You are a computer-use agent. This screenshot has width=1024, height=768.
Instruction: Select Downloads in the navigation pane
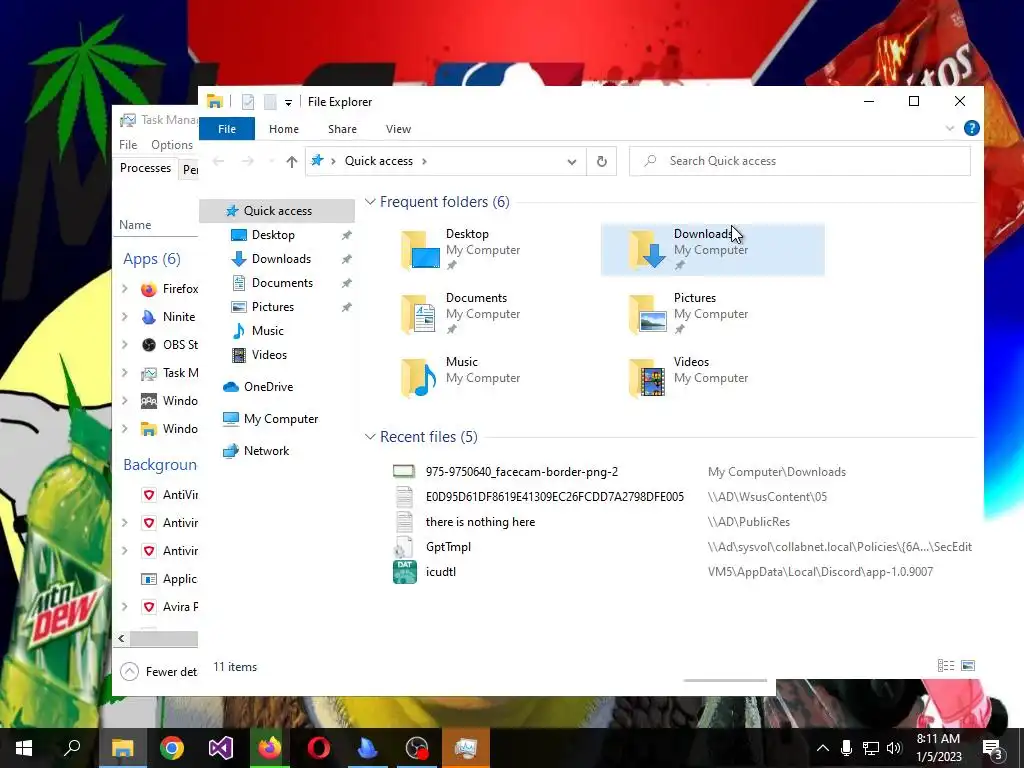click(281, 259)
